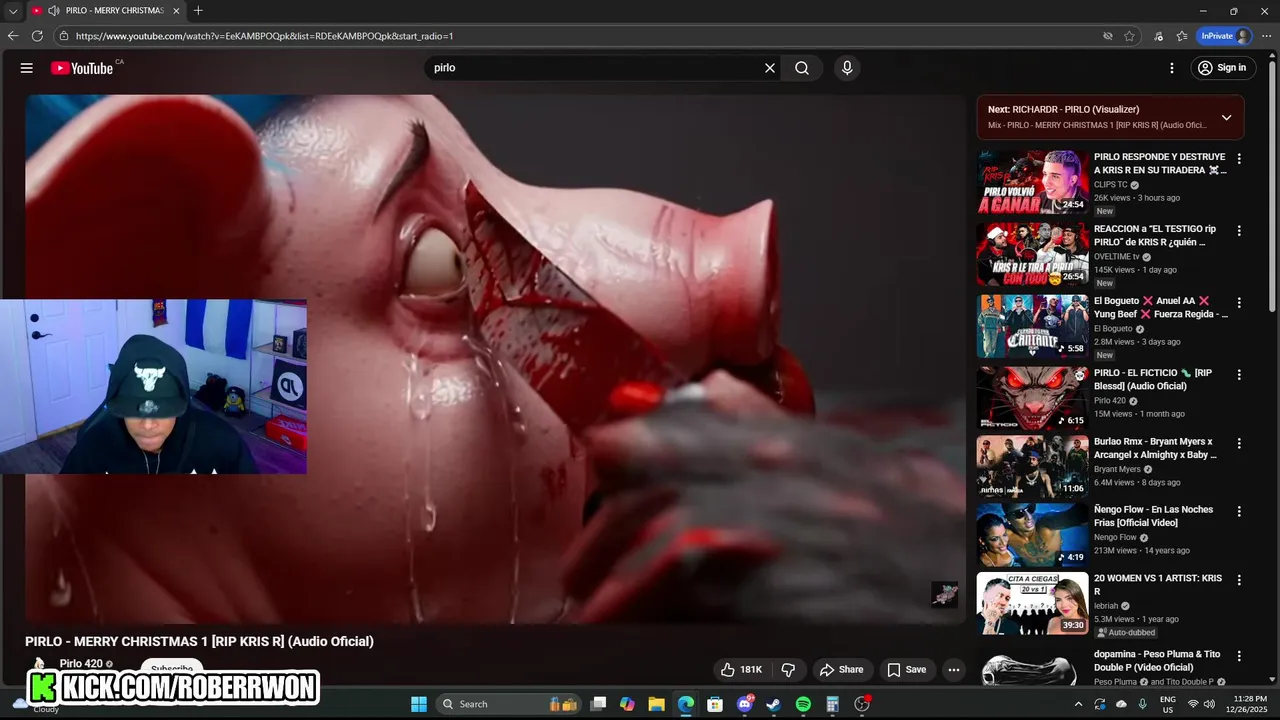
Task: Open options for '20 WOMEN VS 1 ARTIST' video
Action: [x=1239, y=579]
